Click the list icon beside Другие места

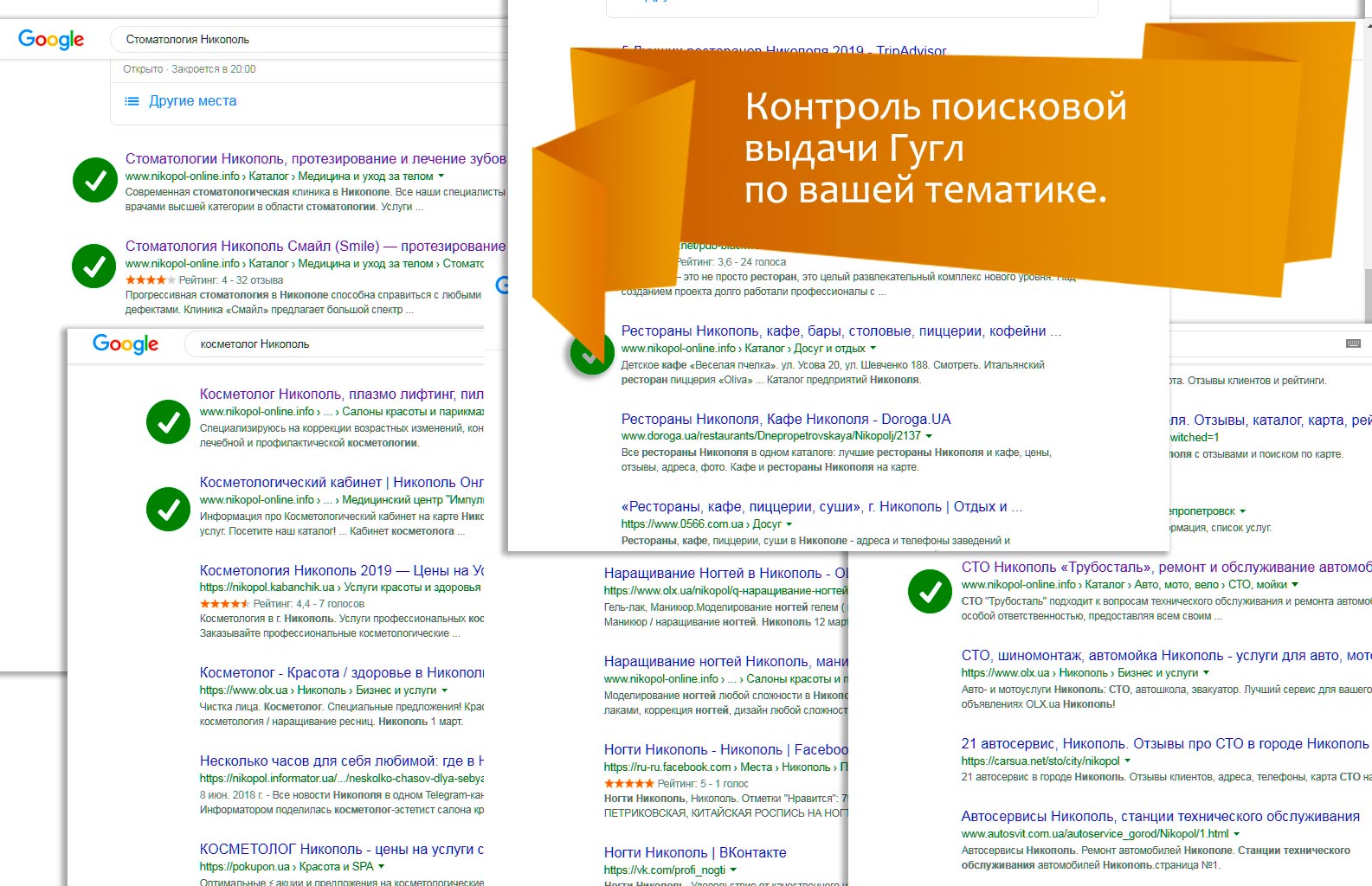(x=132, y=101)
